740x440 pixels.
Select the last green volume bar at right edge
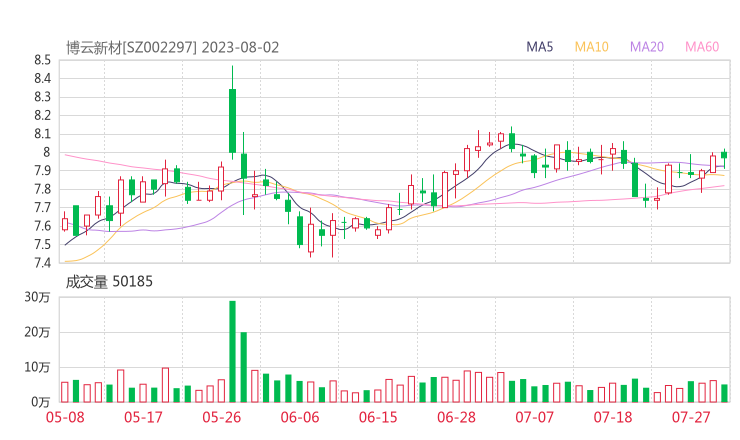[x=724, y=393]
